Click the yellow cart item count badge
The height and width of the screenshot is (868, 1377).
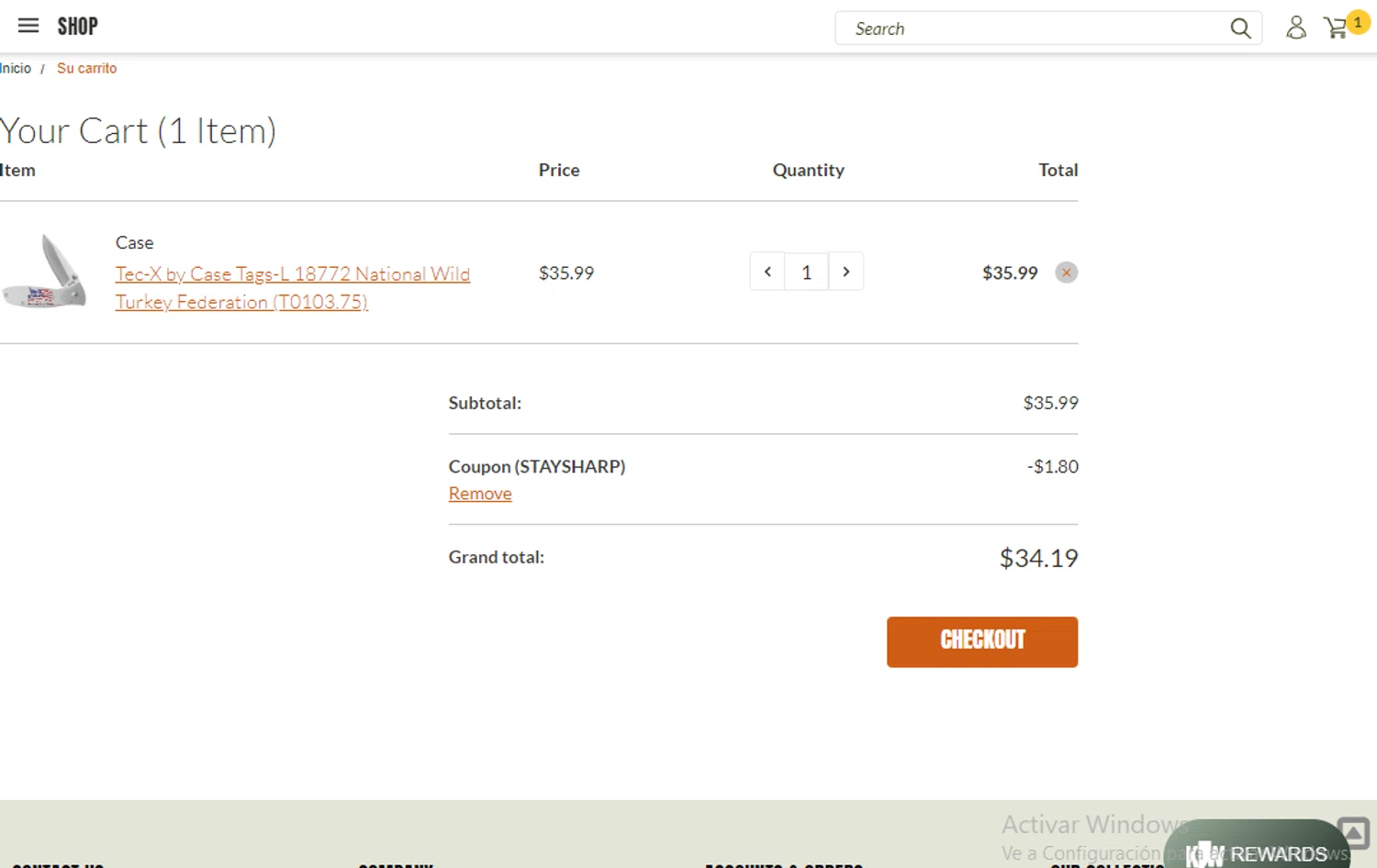tap(1358, 22)
